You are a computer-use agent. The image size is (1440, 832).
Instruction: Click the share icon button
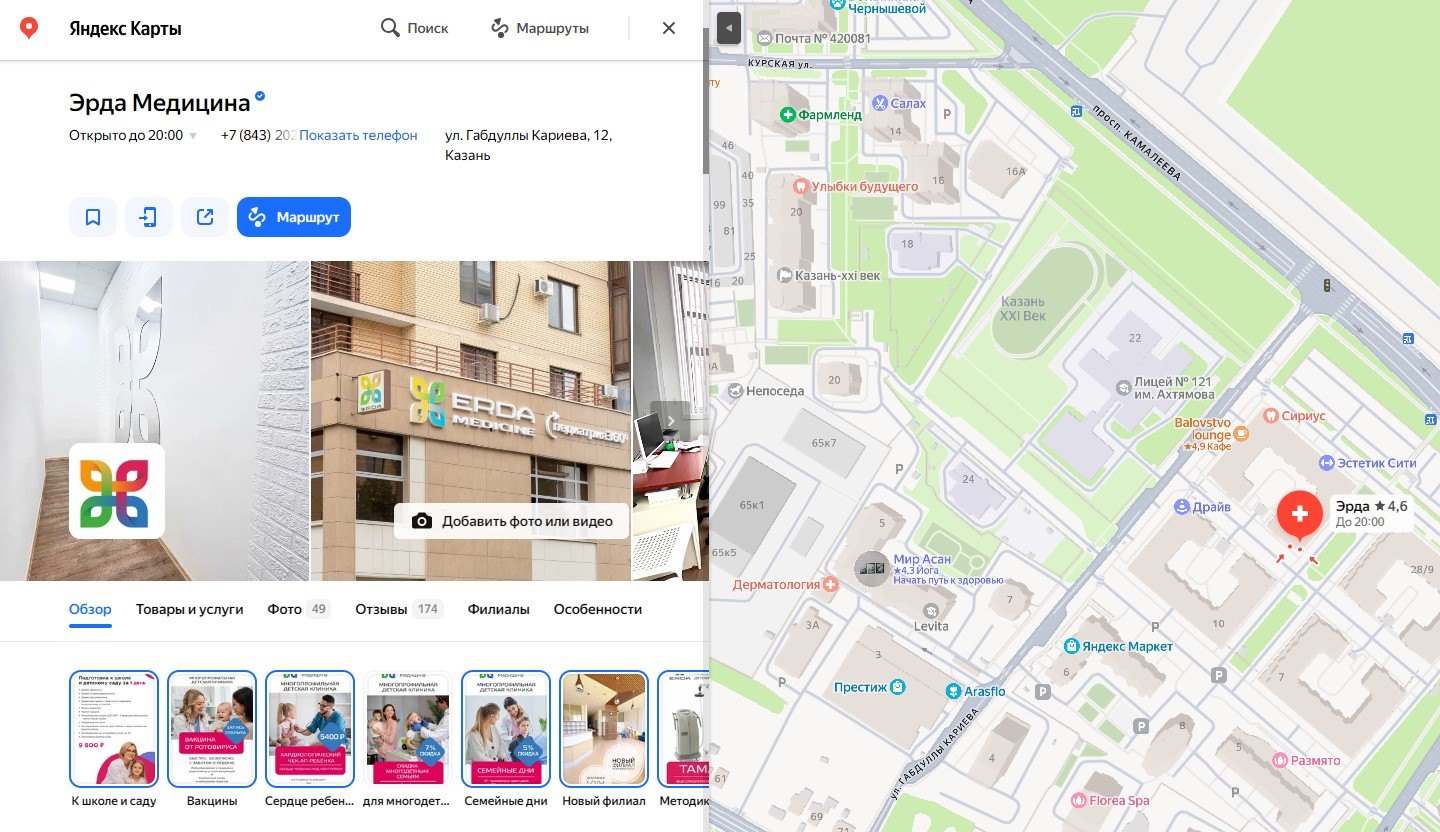click(205, 217)
